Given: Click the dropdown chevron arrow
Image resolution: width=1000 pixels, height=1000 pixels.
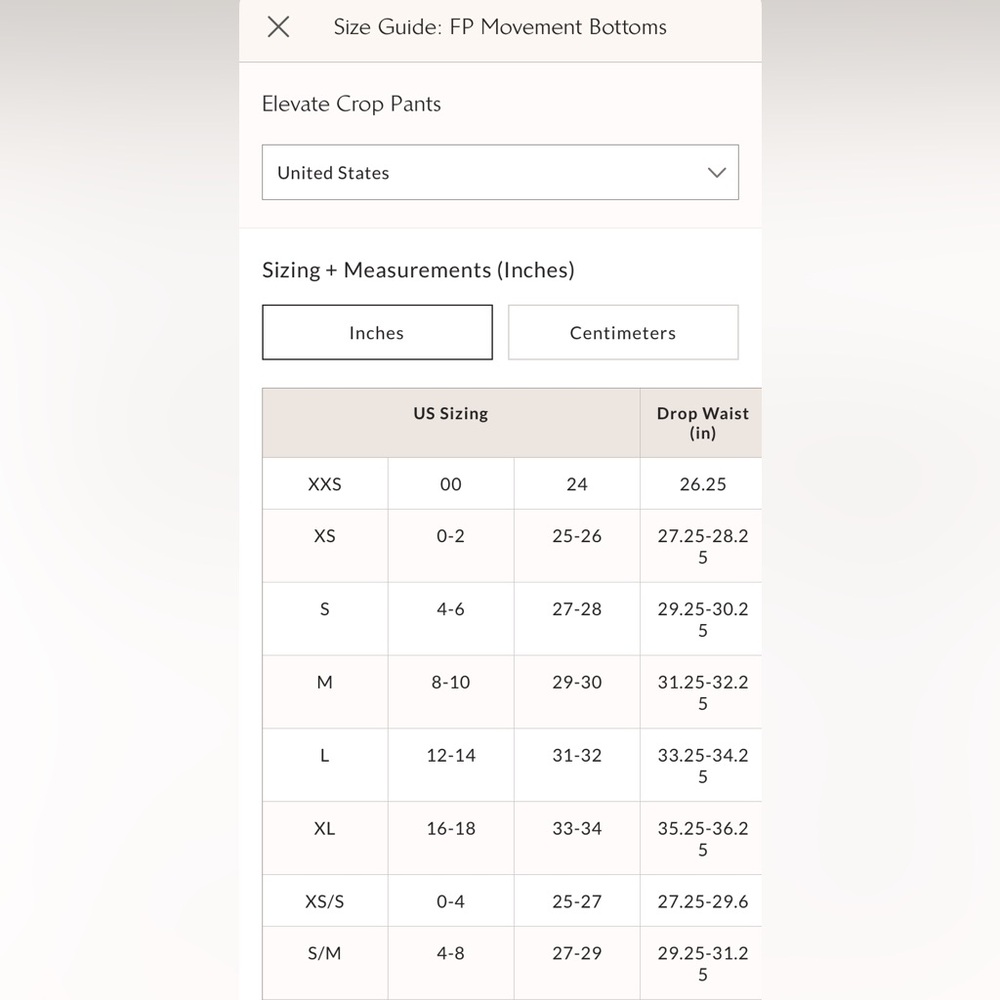Looking at the screenshot, I should (716, 172).
